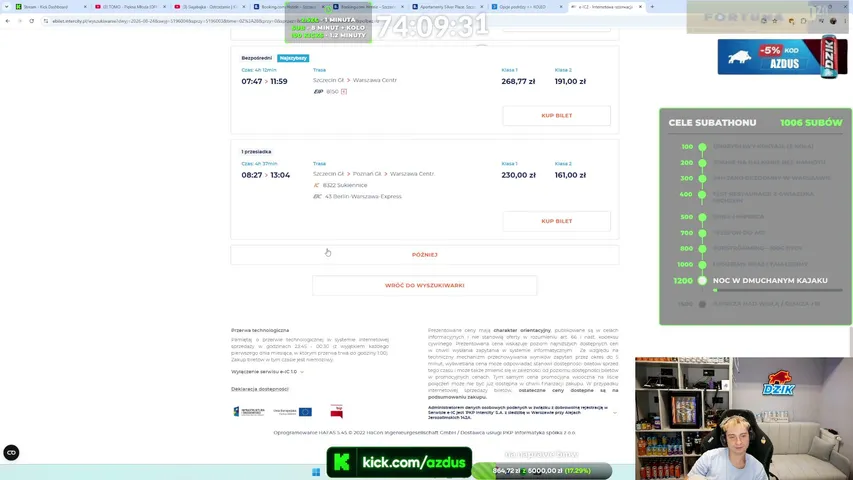Screen dimensions: 853x480
Task: Select Klasa 1 price 230,00 zł
Action: coord(518,175)
